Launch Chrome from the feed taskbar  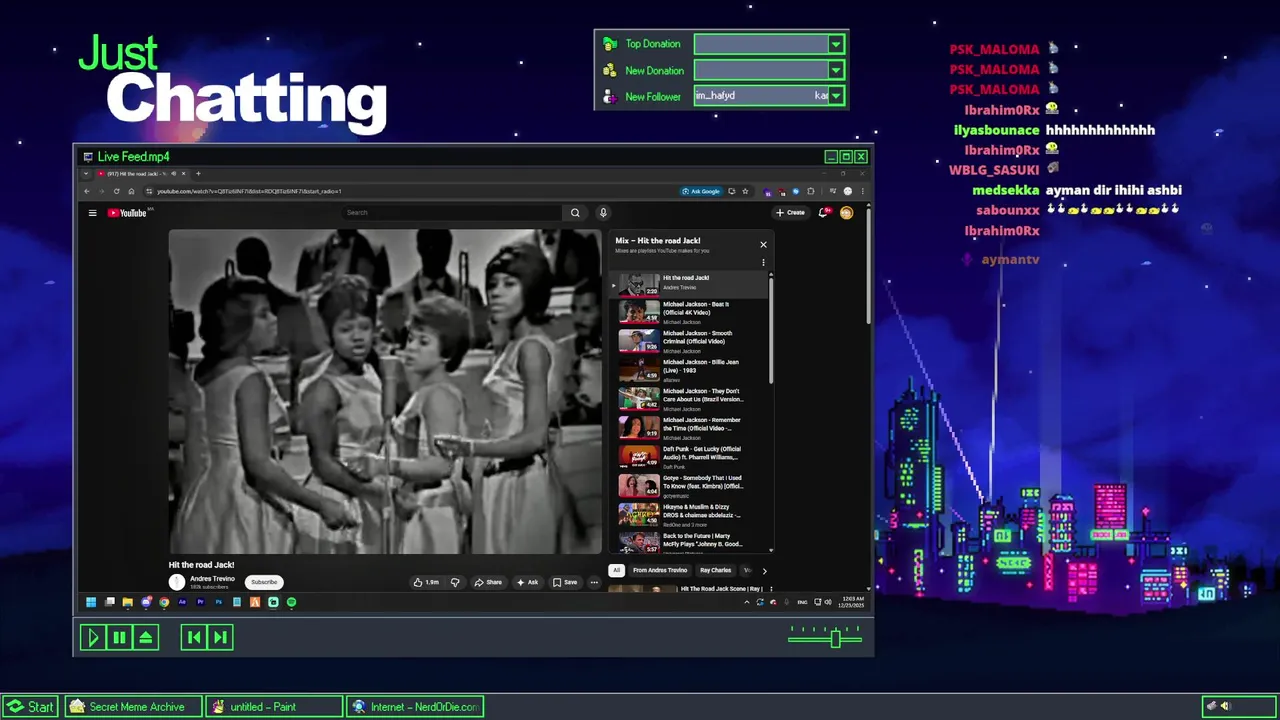164,602
